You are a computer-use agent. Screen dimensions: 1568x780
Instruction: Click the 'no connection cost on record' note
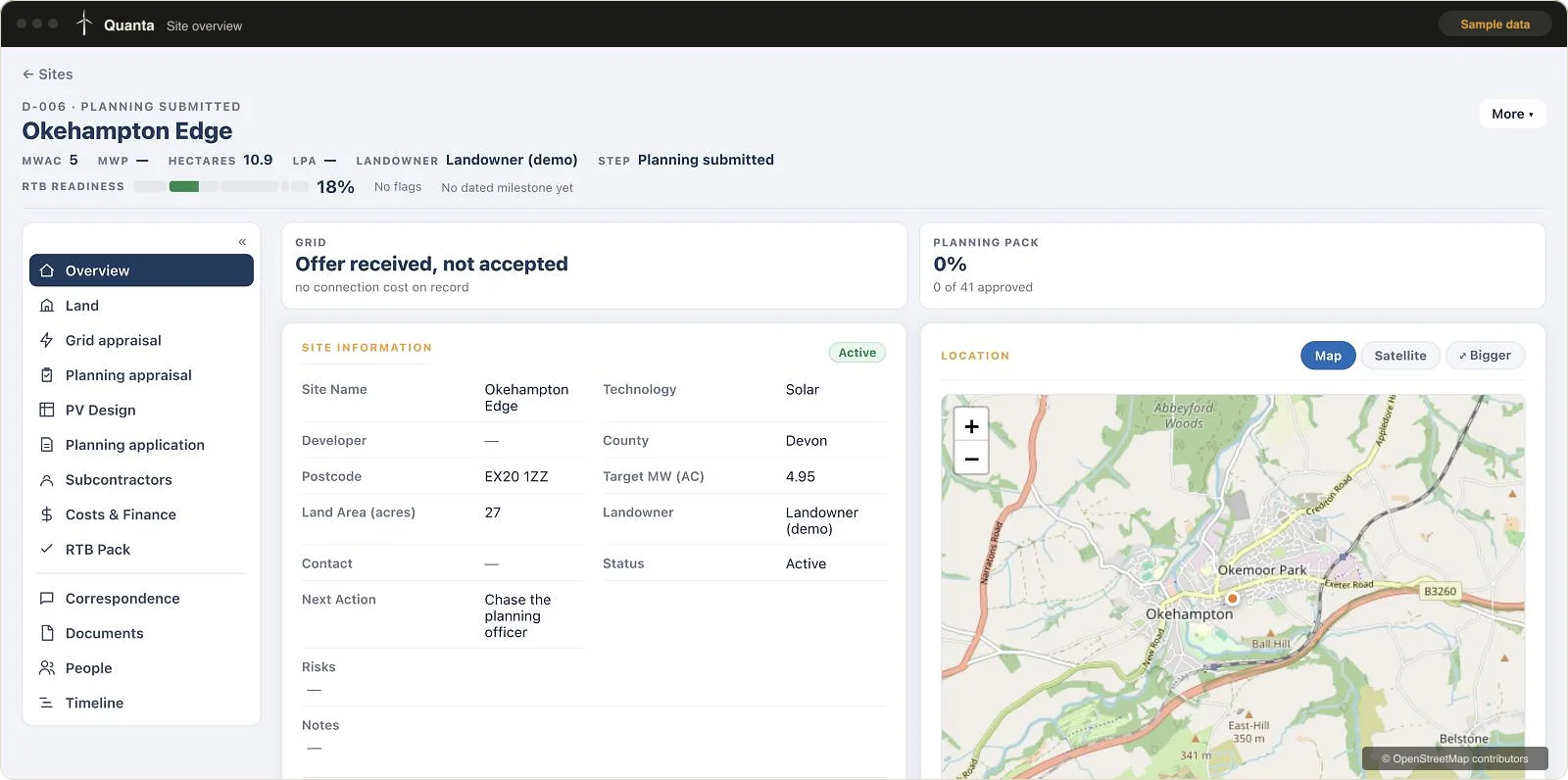pyautogui.click(x=382, y=287)
